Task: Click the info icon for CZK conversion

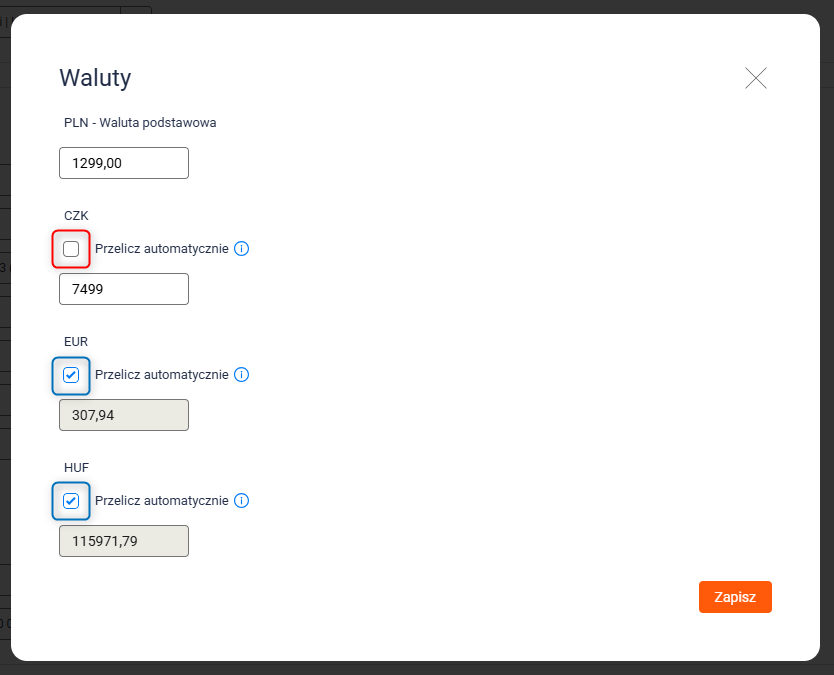Action: [241, 248]
